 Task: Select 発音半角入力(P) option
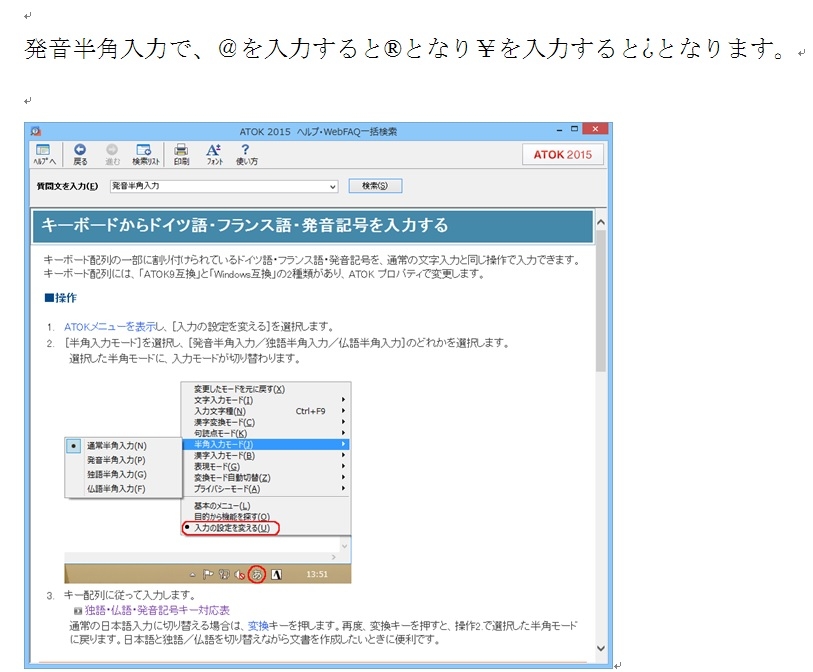117,460
